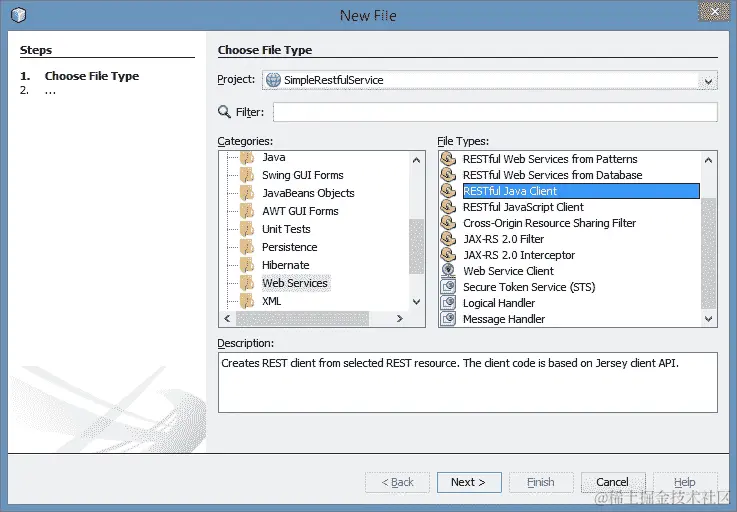Click the Swing GUI Forms folder icon
Viewport: 737px width, 512px height.
pyautogui.click(x=247, y=175)
